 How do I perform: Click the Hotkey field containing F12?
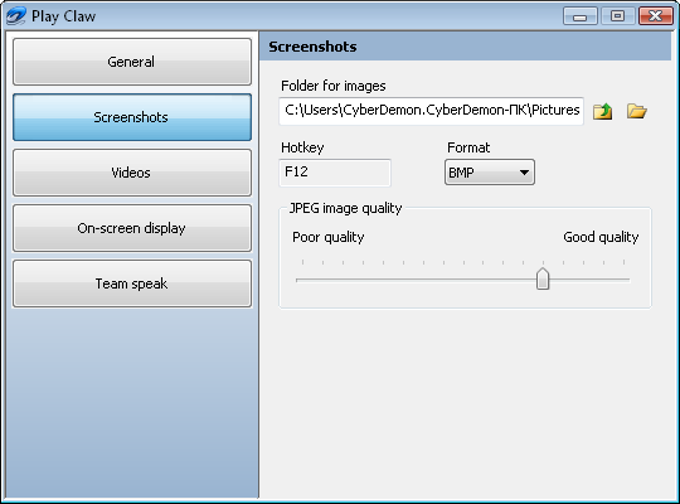pyautogui.click(x=335, y=173)
